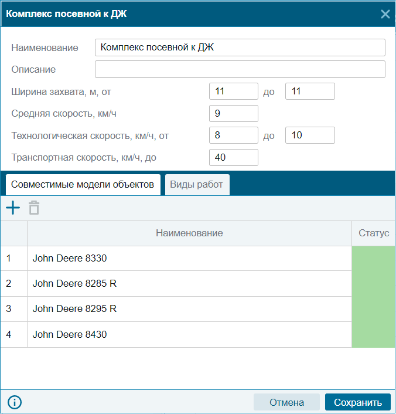This screenshot has height=414, width=396.
Task: Switch to the Виды работ tab
Action: (197, 185)
